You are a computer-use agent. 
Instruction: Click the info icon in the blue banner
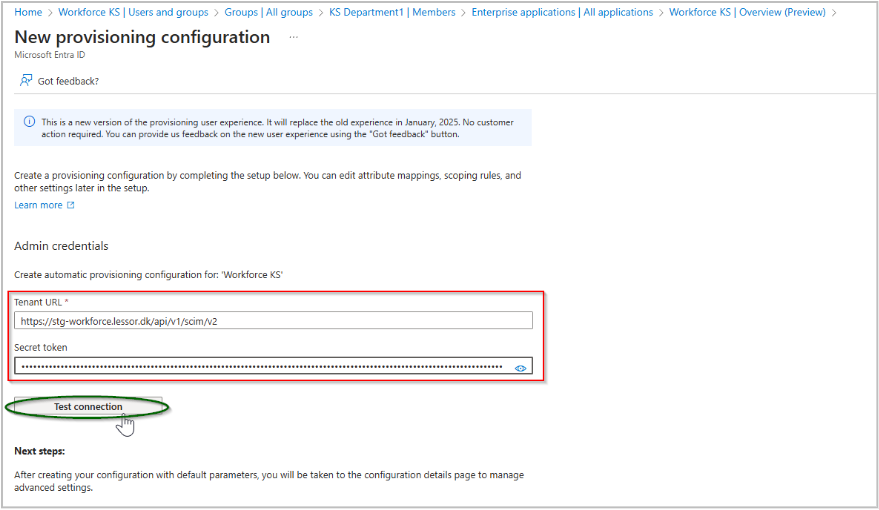pos(28,122)
